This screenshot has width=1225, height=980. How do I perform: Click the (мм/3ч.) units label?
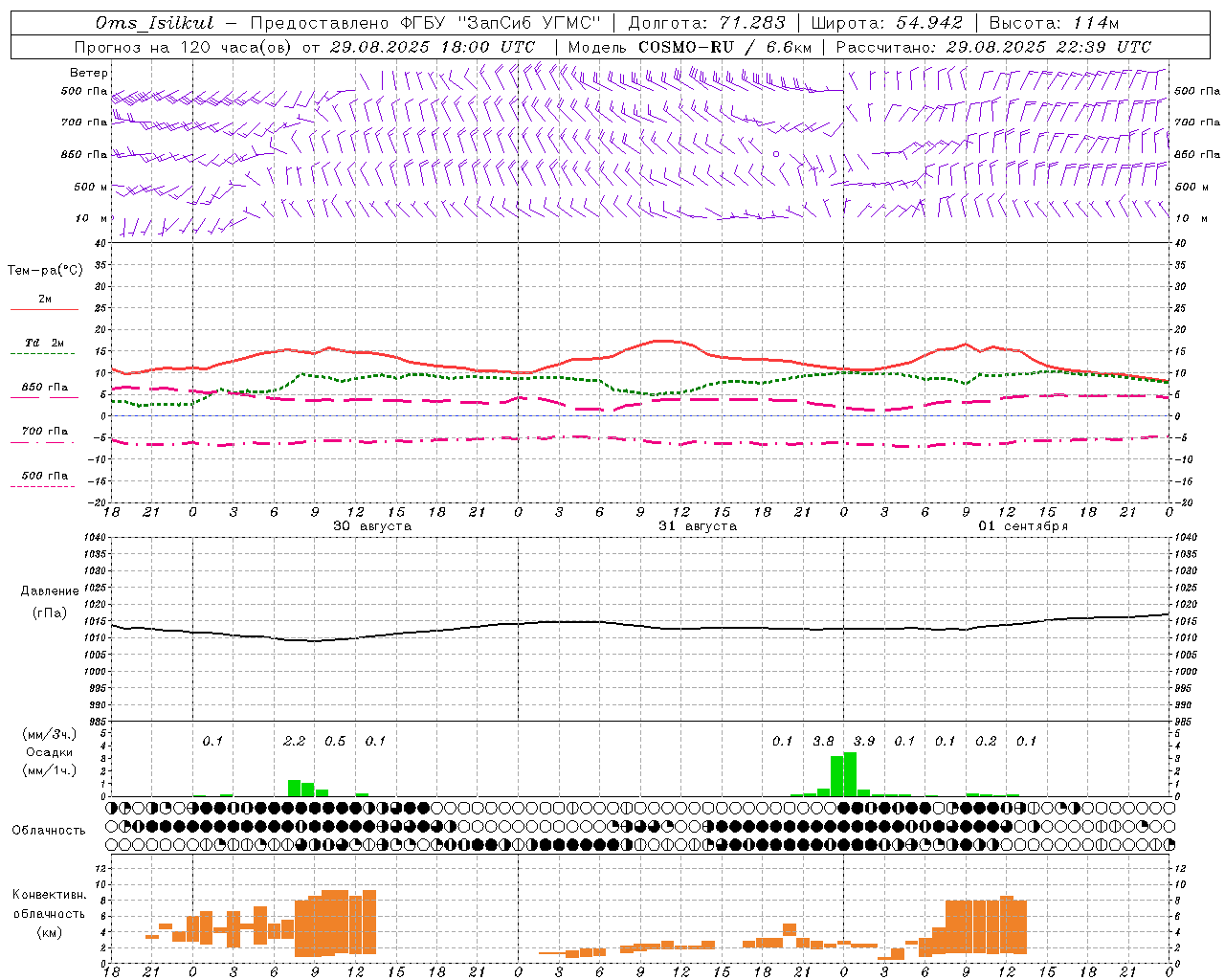tap(50, 734)
